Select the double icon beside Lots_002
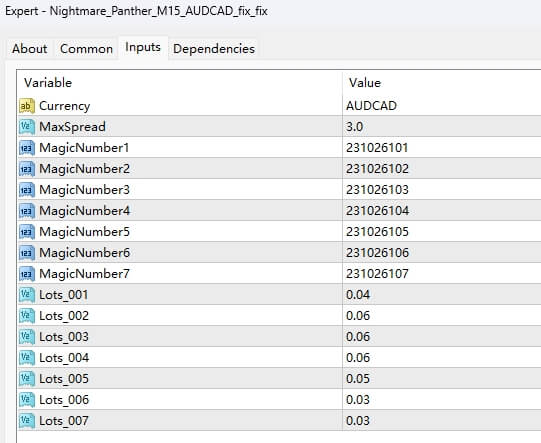Viewport: 541px width, 443px height. (x=27, y=316)
